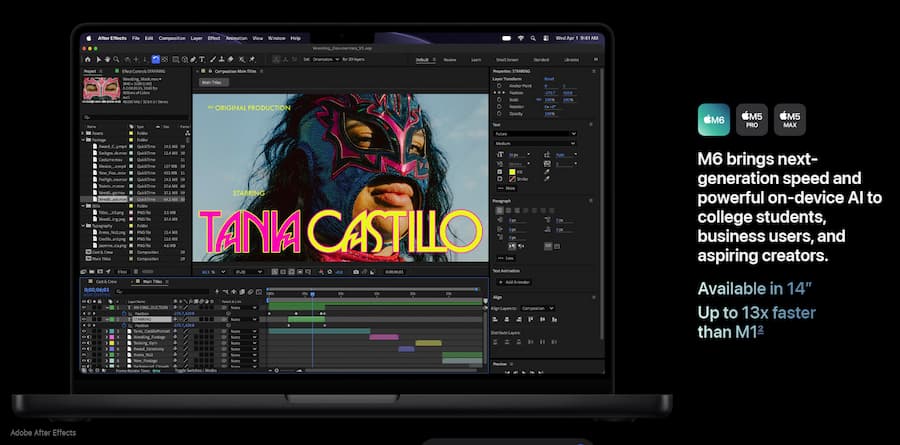
Task: Click the Less button in Paragraph section
Action: [x=506, y=258]
